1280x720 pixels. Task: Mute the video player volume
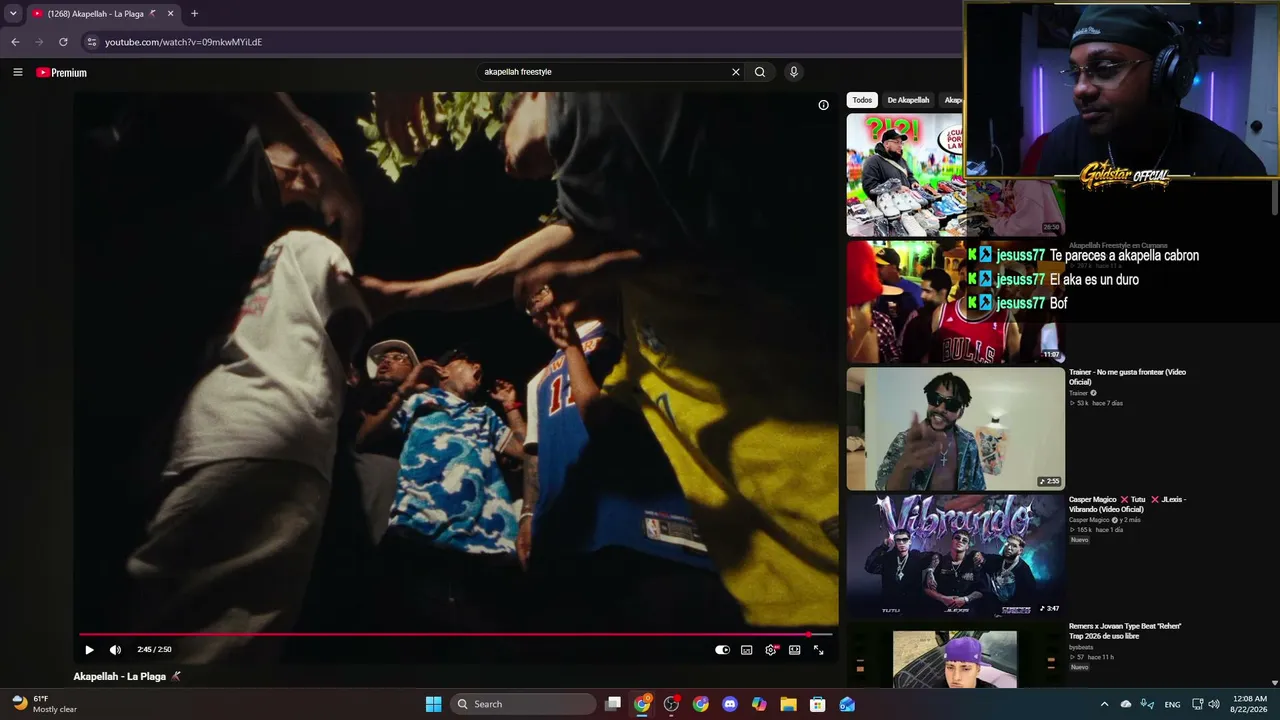tap(115, 650)
